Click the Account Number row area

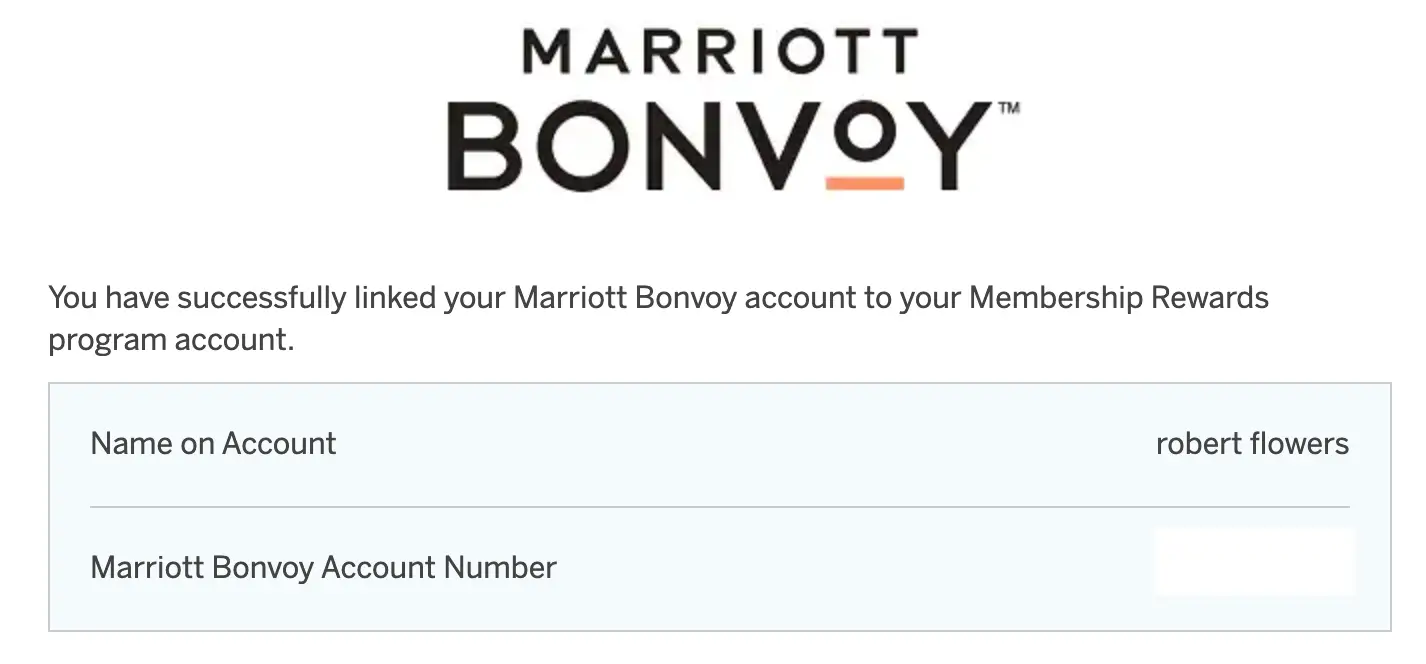coord(719,568)
